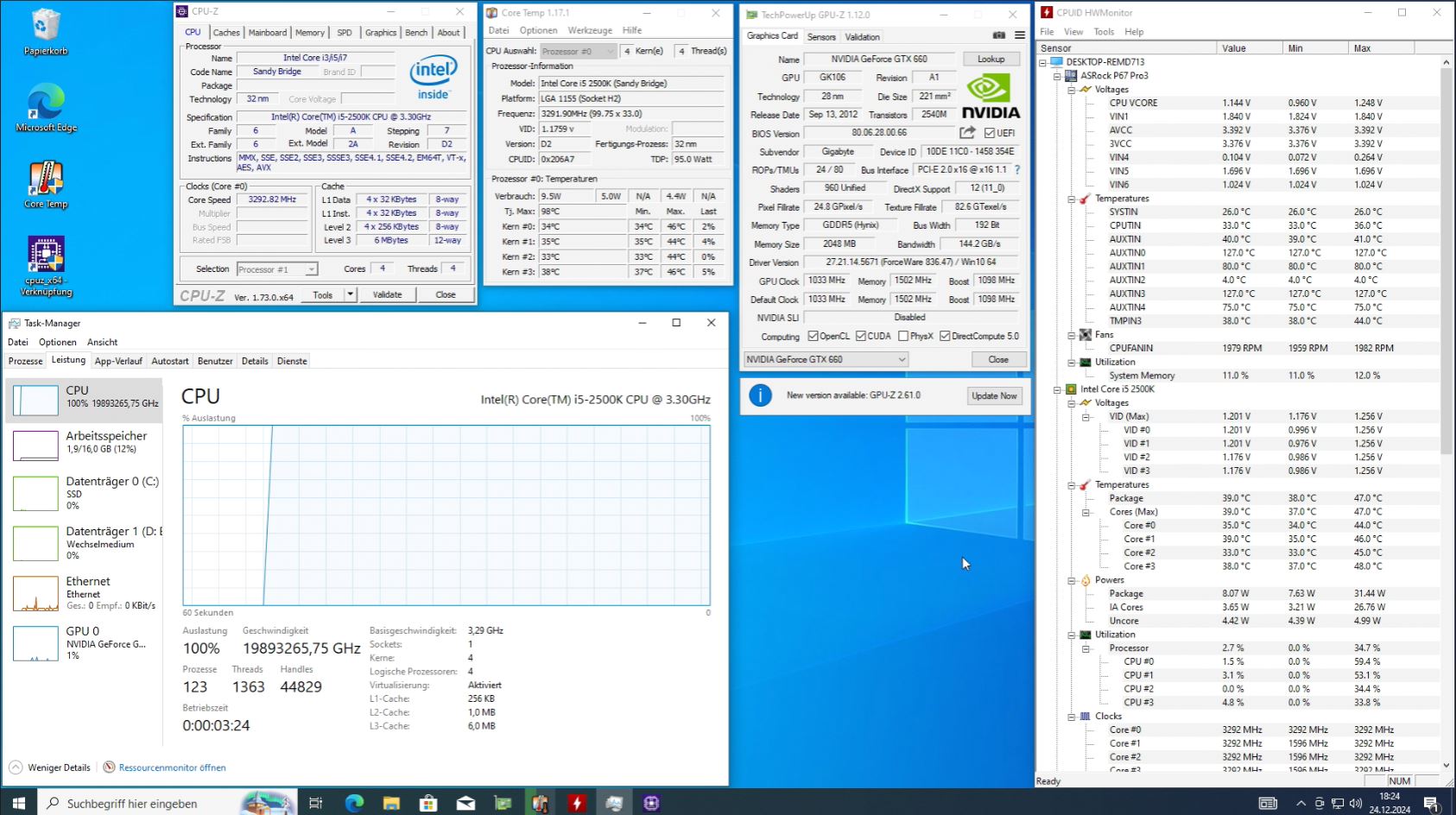Toggle the OpenCL checkbox

click(813, 336)
